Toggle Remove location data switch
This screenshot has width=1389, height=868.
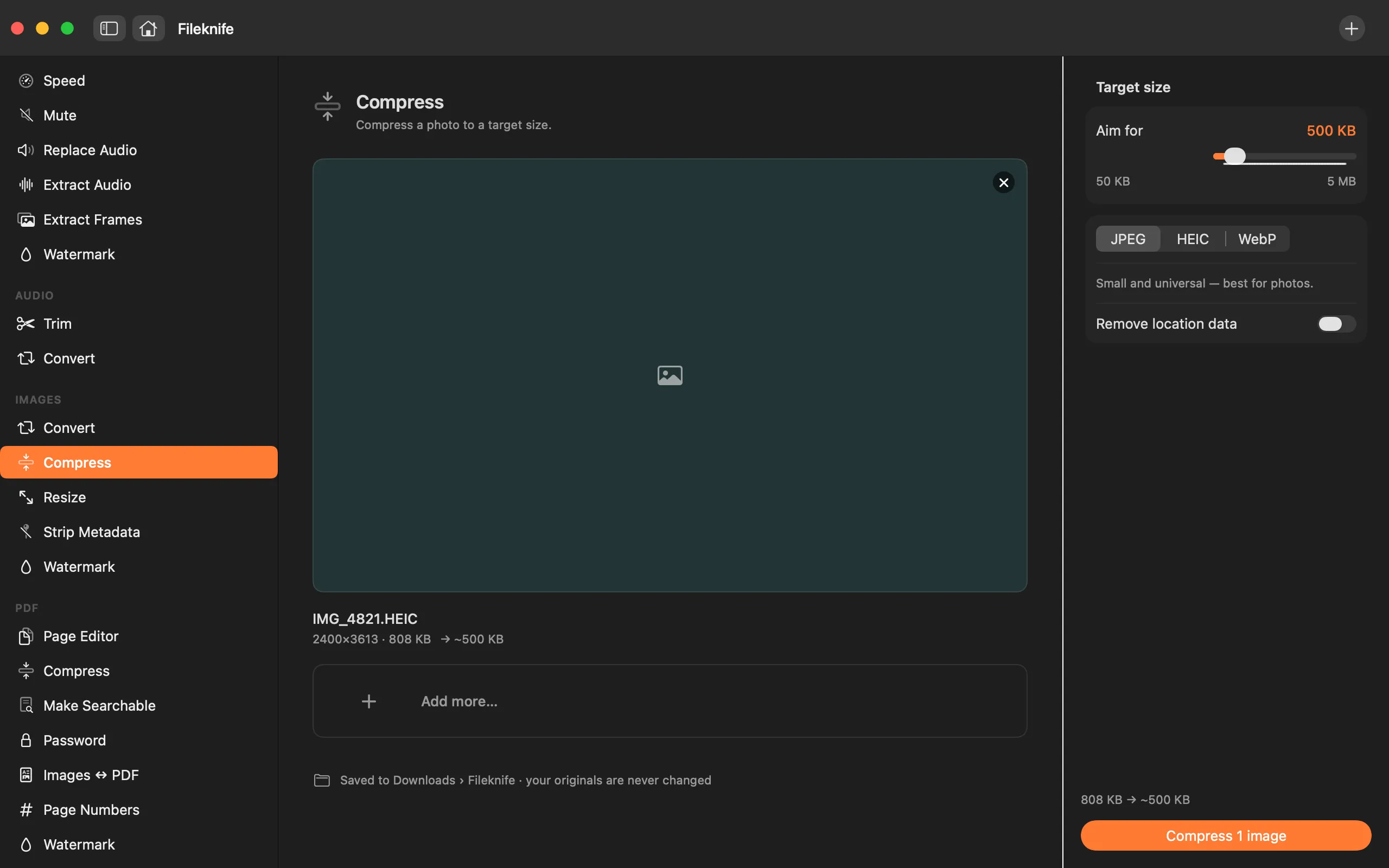tap(1336, 324)
